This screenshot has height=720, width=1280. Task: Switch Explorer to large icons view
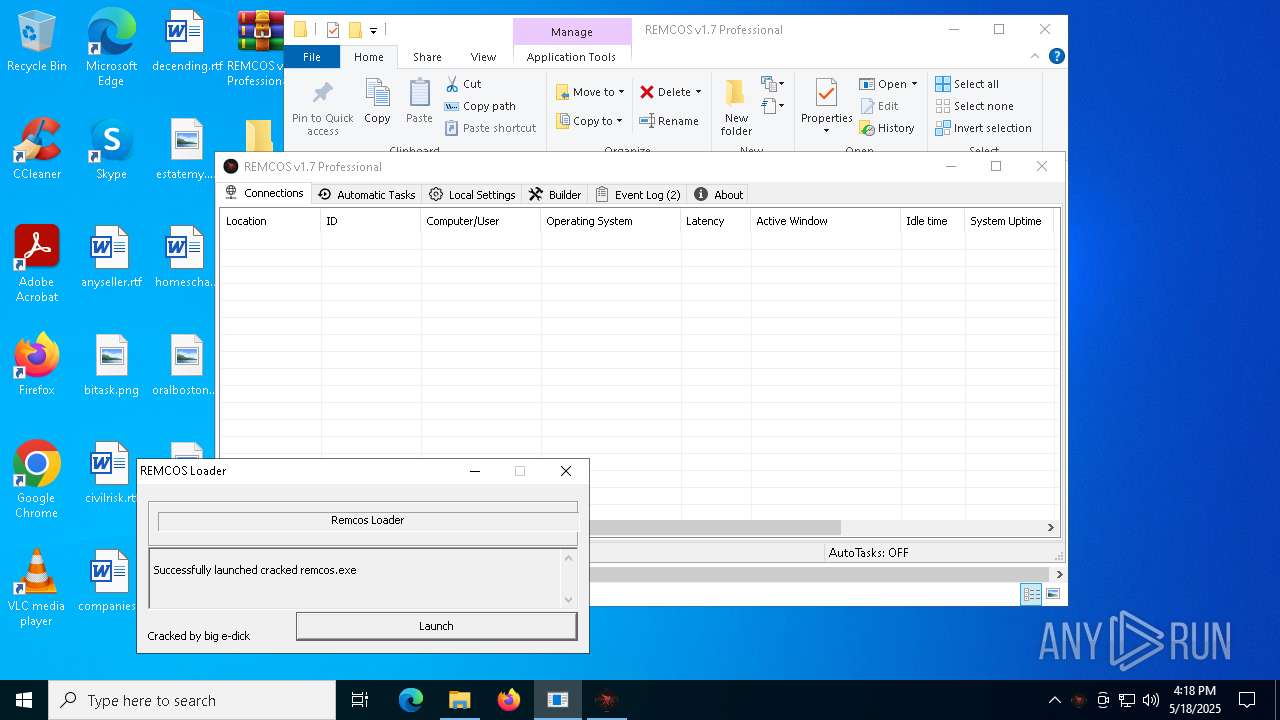tap(1052, 594)
